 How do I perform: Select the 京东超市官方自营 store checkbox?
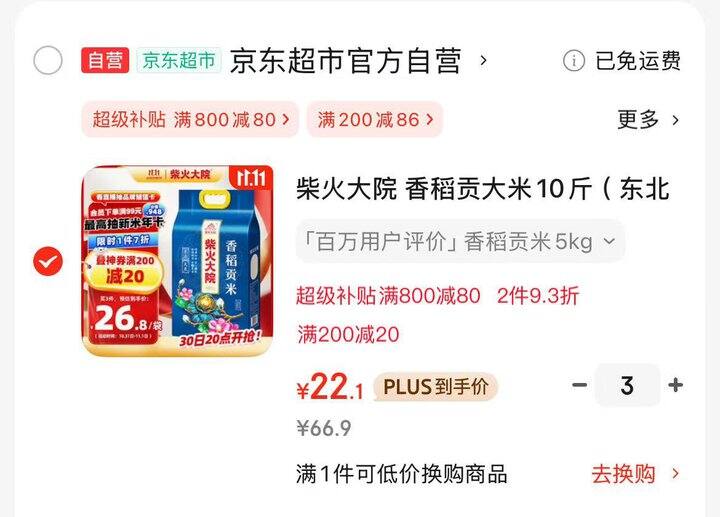(x=48, y=60)
